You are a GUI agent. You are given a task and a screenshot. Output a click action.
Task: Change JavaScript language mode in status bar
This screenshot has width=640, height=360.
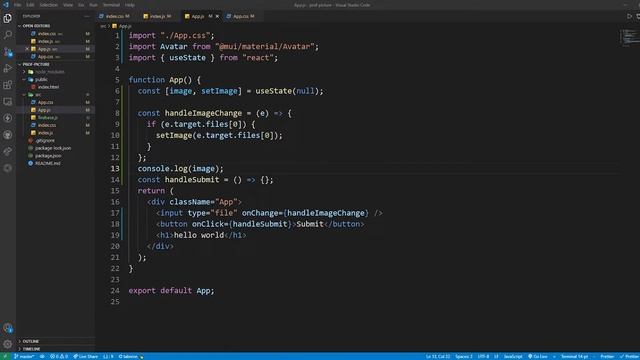point(513,356)
